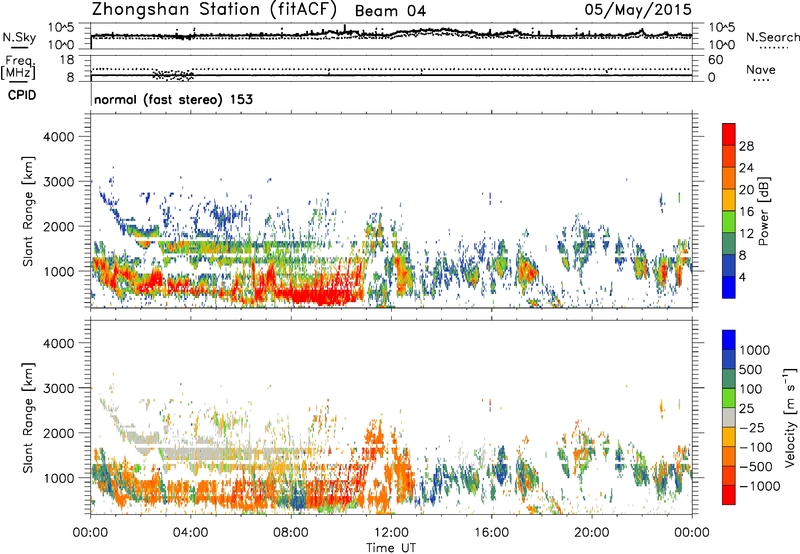The width and height of the screenshot is (800, 554).
Task: Click the '-1000' velocity colorbar tick label
Action: coord(760,486)
